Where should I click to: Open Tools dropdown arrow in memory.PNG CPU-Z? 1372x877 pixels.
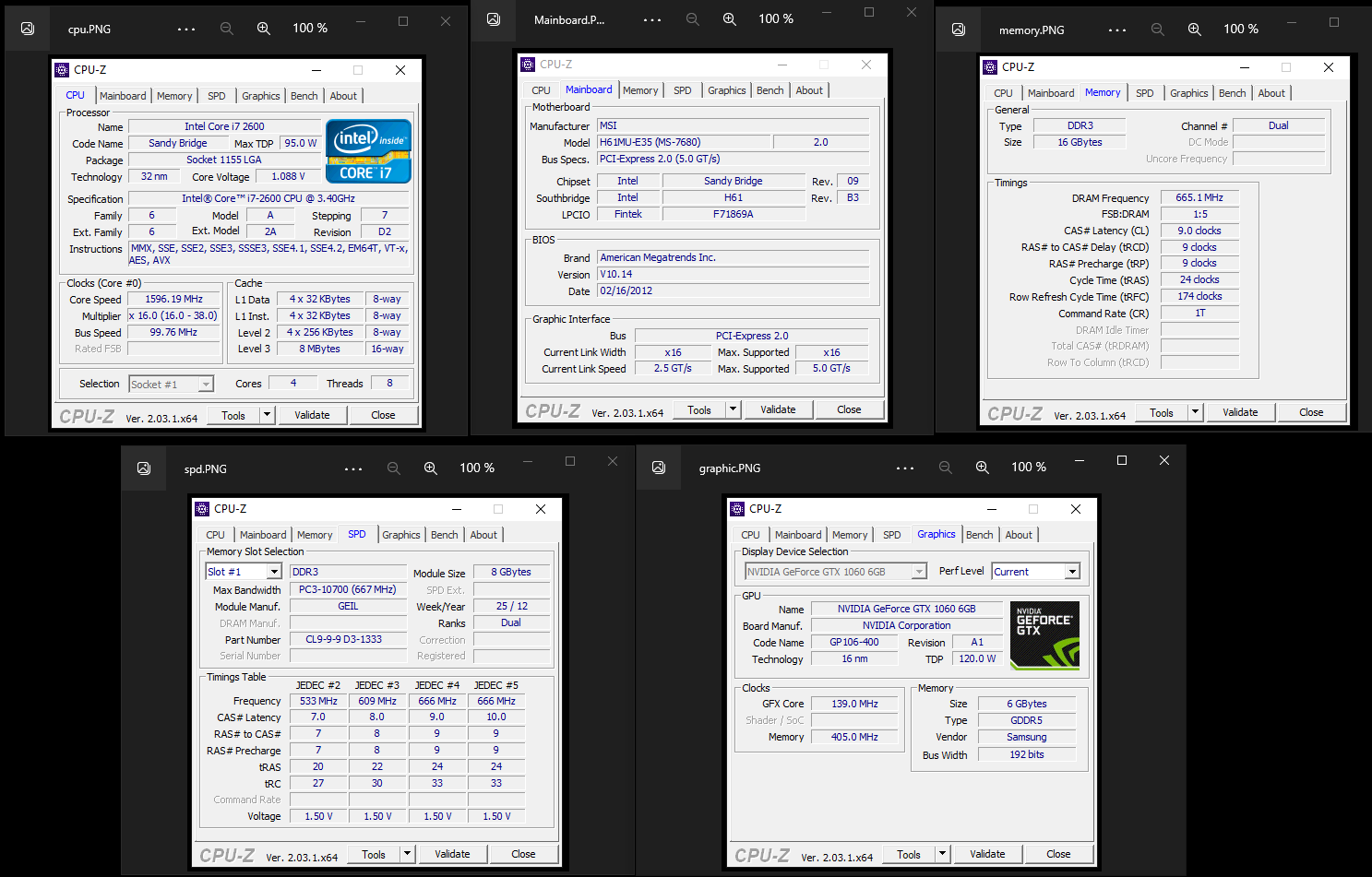1195,412
